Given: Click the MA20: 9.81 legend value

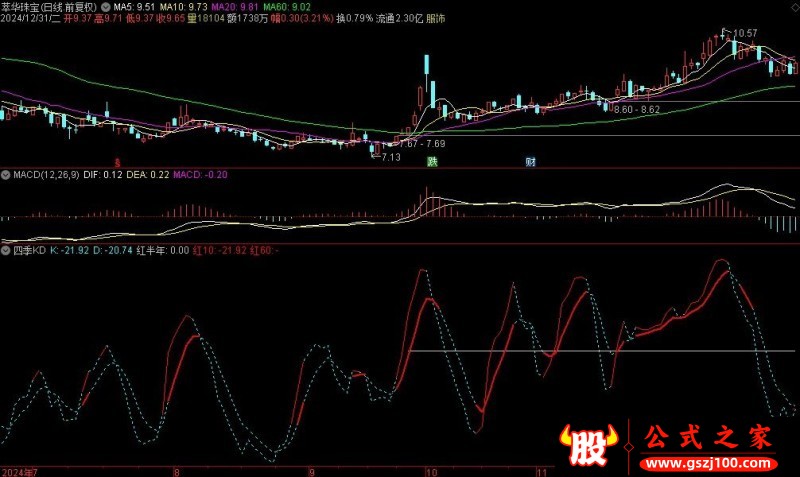Looking at the screenshot, I should pos(235,7).
